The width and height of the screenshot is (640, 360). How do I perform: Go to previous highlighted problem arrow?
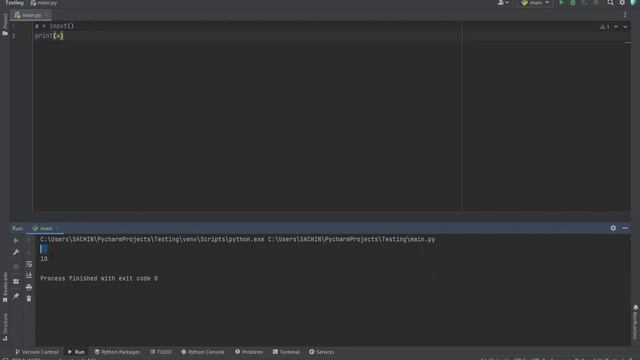pyautogui.click(x=616, y=27)
